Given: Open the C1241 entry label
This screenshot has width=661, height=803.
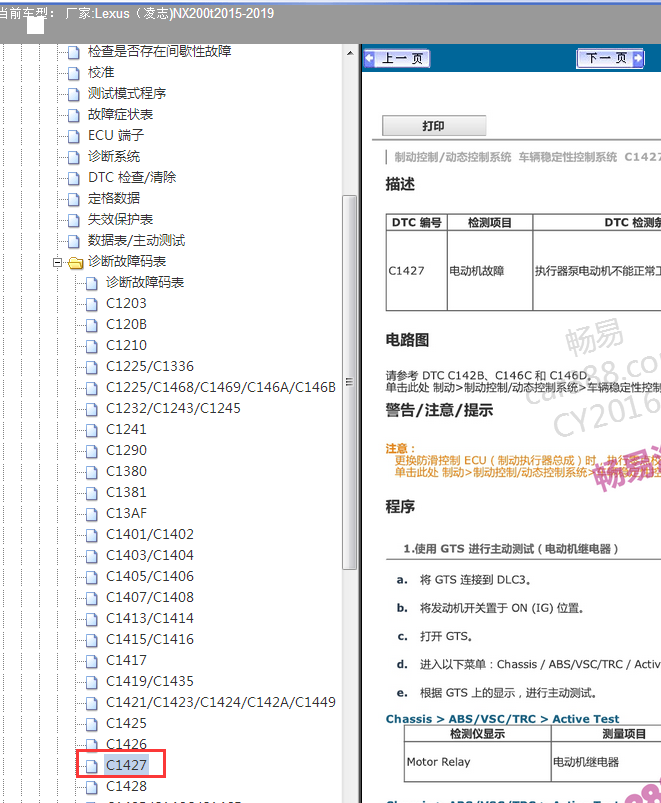Looking at the screenshot, I should 126,429.
